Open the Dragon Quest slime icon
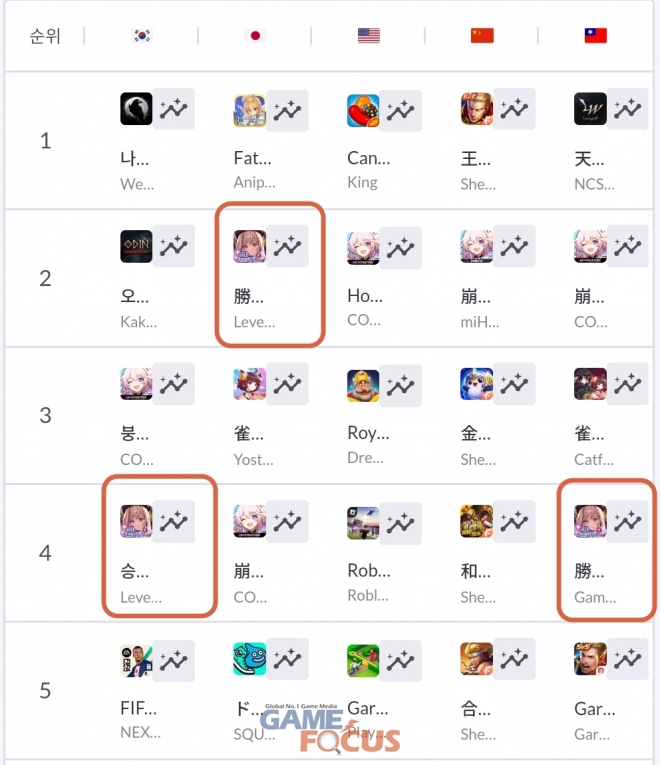The image size is (660, 765). pyautogui.click(x=250, y=659)
